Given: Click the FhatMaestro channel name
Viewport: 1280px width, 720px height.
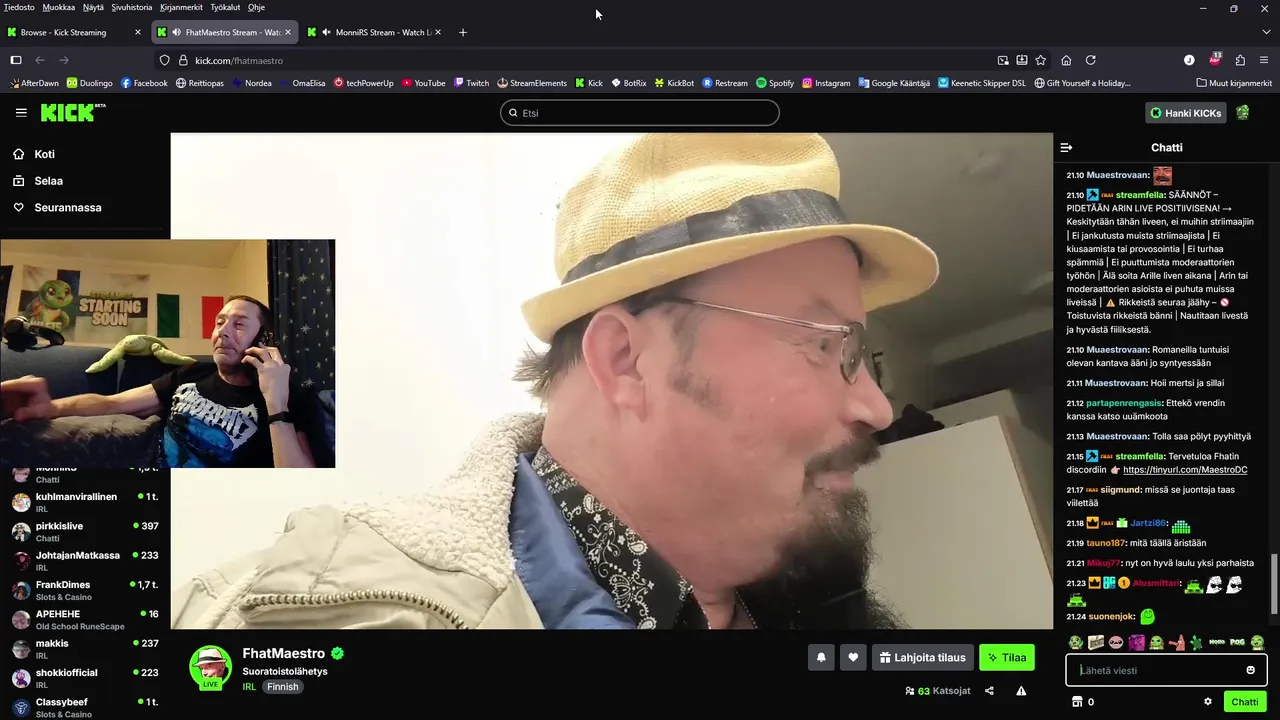Looking at the screenshot, I should 284,653.
